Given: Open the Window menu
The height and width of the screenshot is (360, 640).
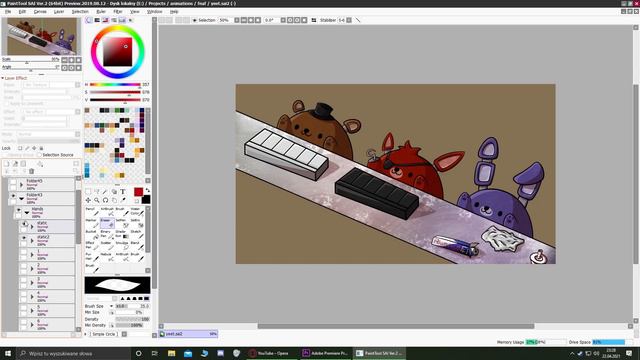Looking at the screenshot, I should pos(155,11).
